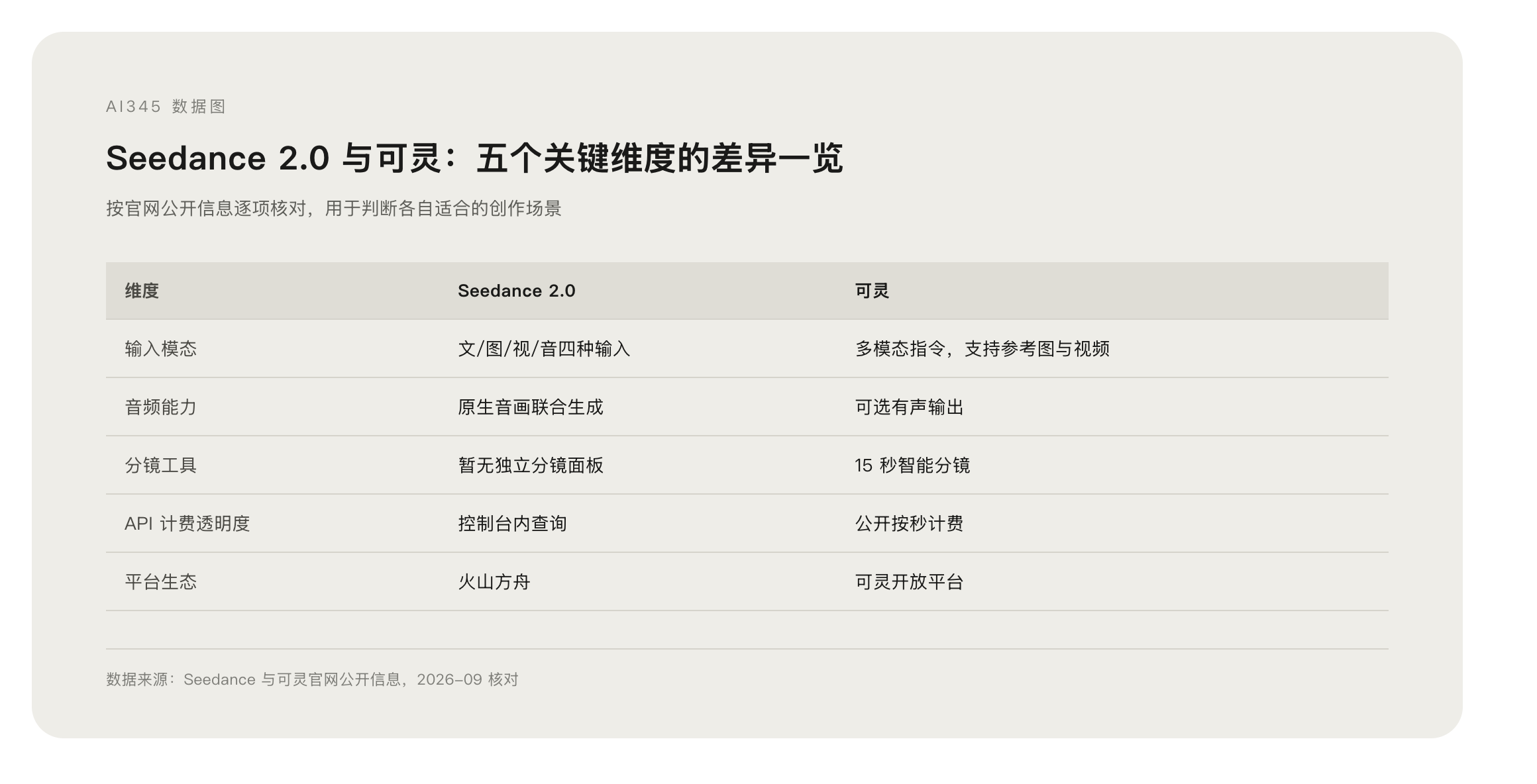This screenshot has width=1537, height=784.
Task: Click the cell '15 秒智能分镜'
Action: (x=912, y=465)
